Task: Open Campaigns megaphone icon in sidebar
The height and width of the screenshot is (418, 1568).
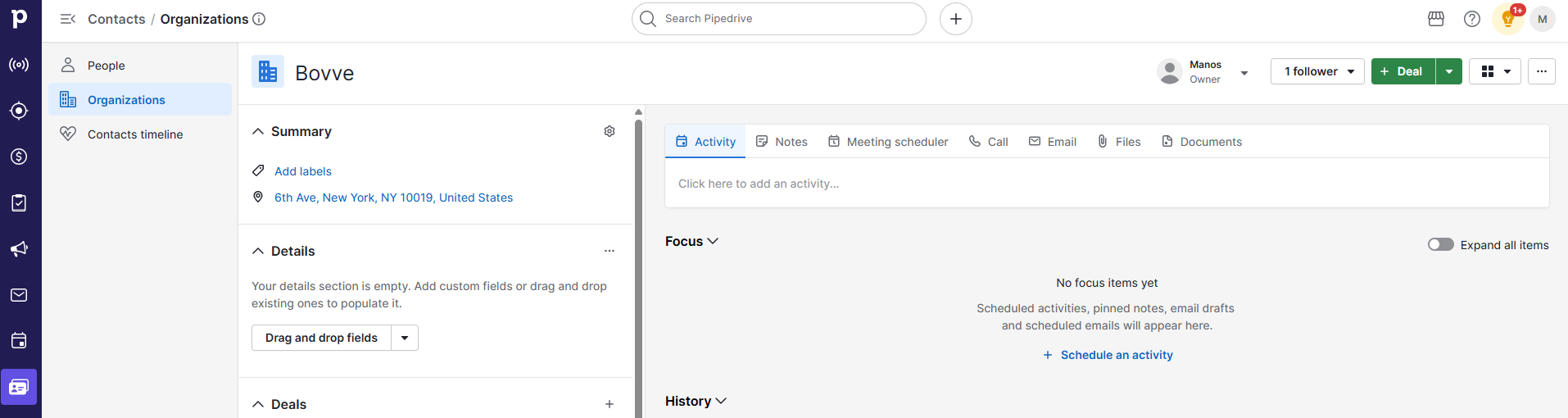Action: coord(19,249)
